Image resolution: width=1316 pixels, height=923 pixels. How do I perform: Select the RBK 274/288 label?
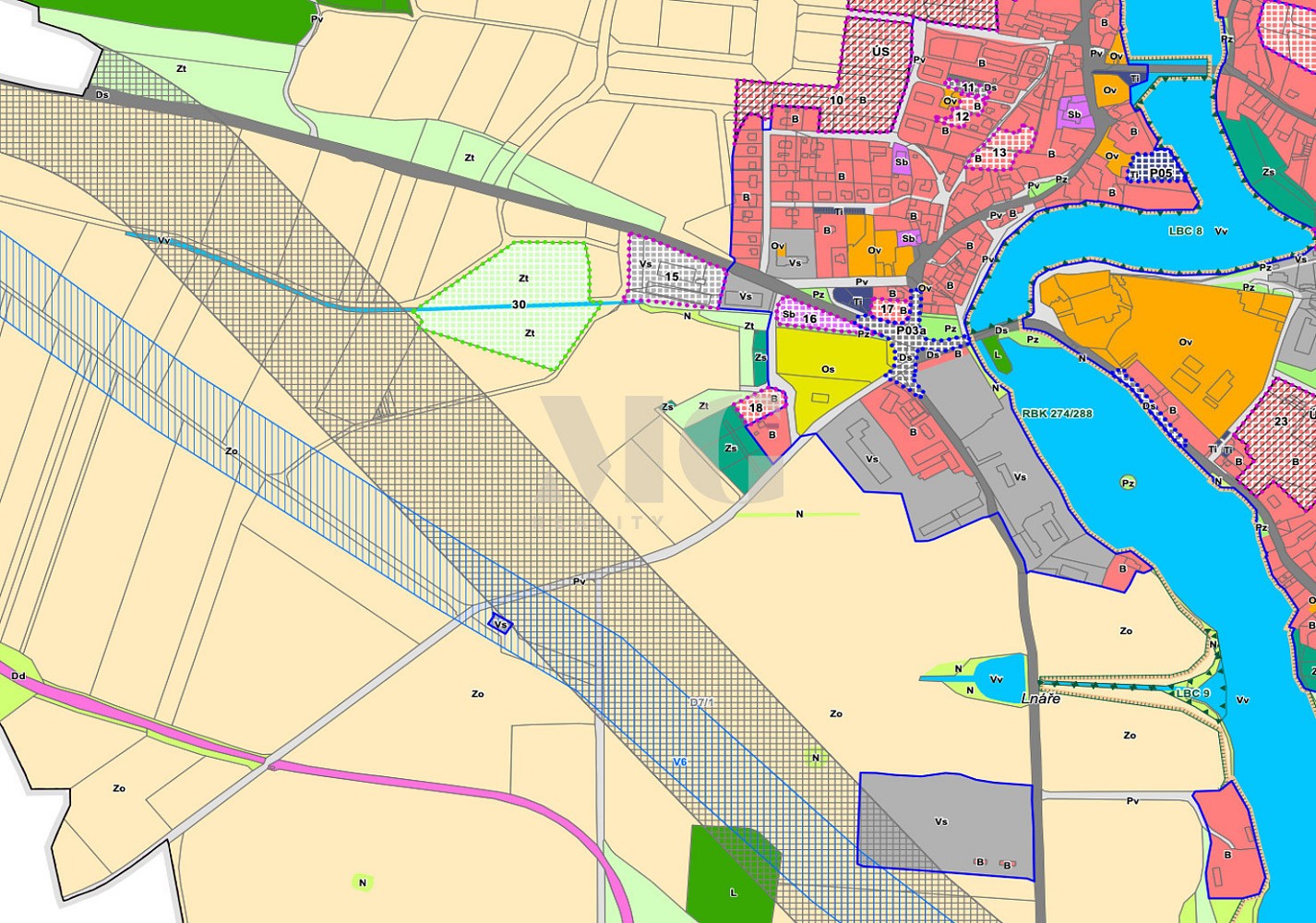[x=1057, y=414]
